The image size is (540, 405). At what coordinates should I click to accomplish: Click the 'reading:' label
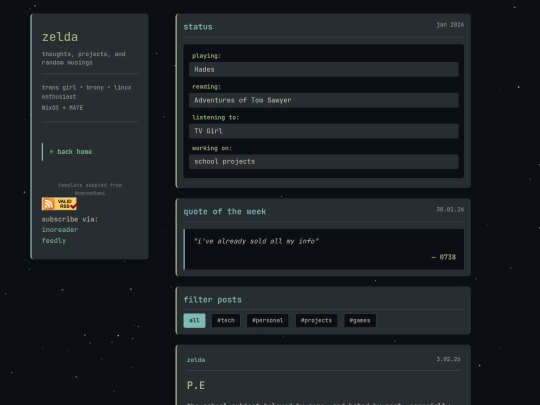tap(207, 87)
